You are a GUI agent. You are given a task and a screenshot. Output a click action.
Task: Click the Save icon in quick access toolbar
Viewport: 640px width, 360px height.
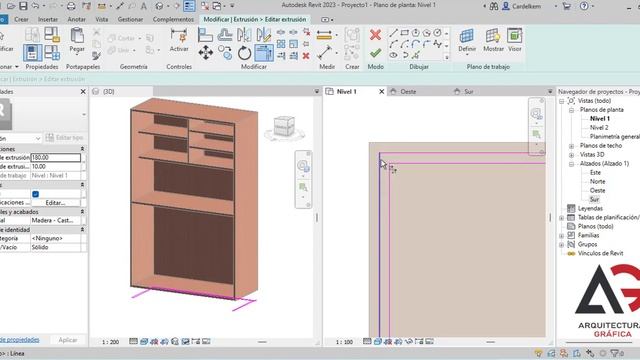pos(23,6)
